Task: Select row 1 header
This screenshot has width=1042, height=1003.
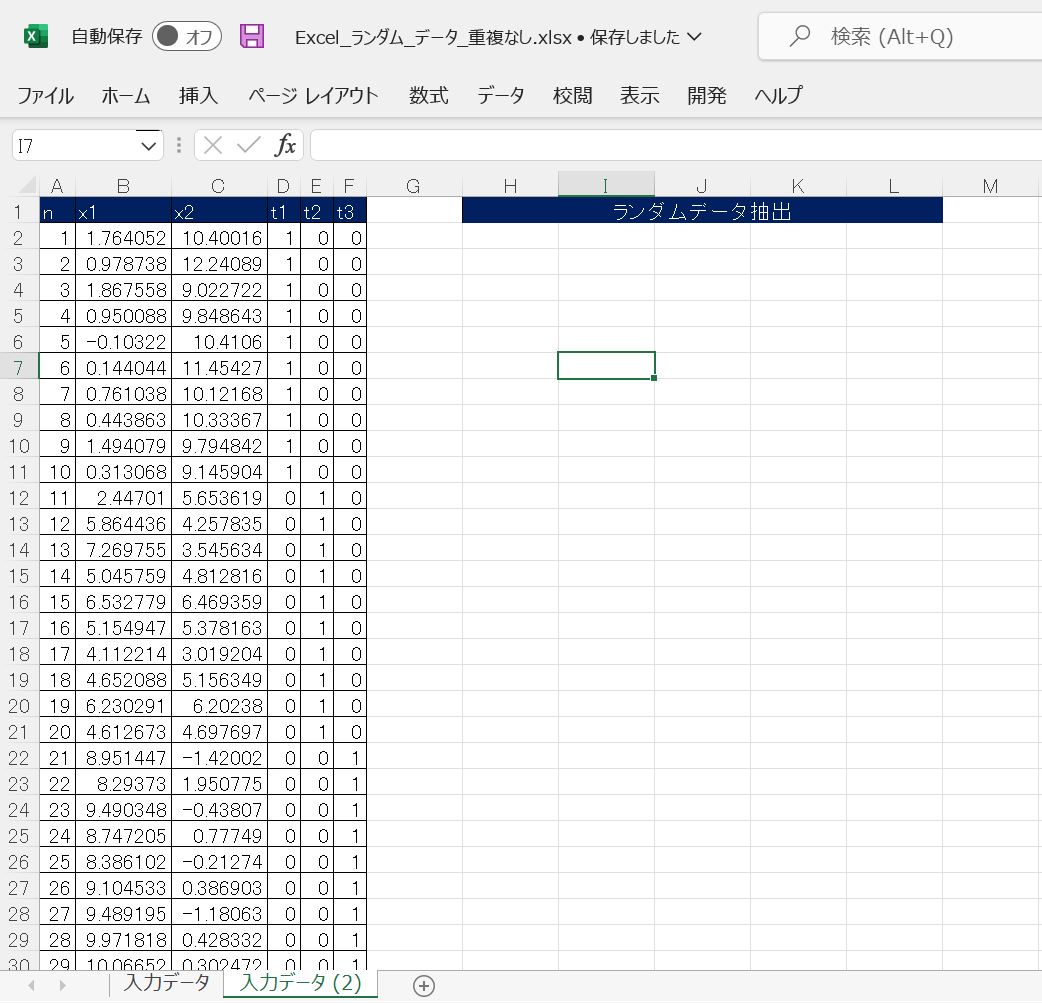Action: (x=19, y=212)
